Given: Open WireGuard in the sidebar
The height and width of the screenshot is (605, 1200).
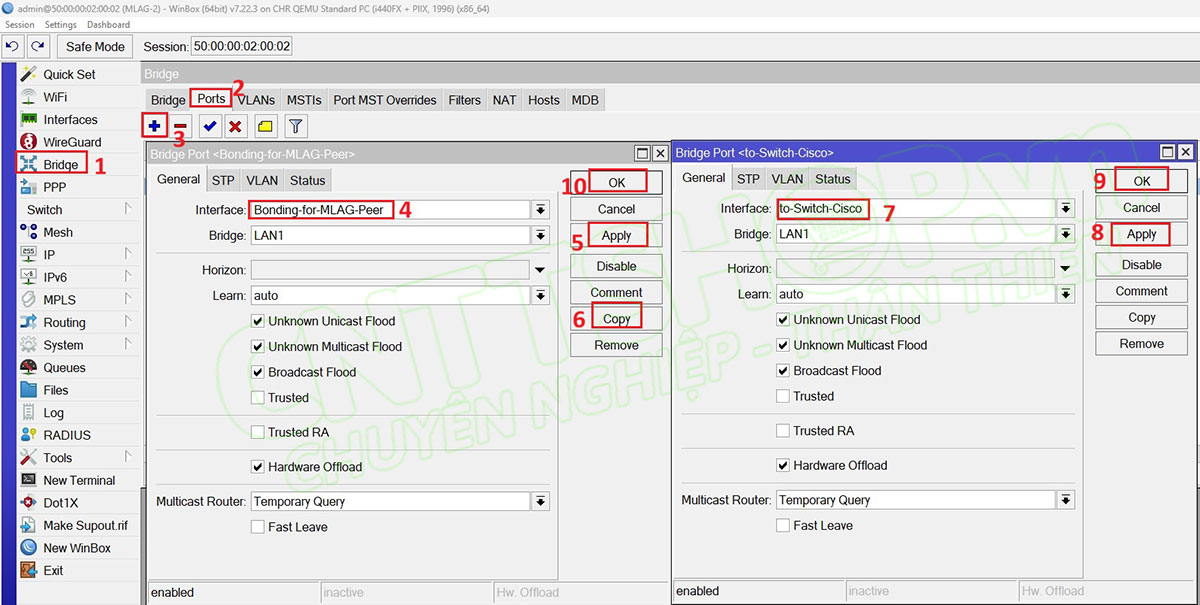Looking at the screenshot, I should pos(72,142).
